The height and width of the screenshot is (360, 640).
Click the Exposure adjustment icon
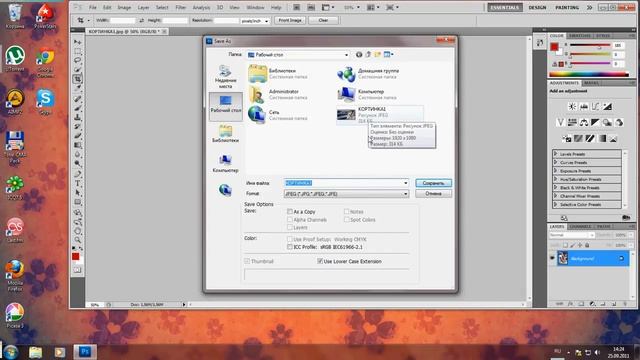point(607,107)
